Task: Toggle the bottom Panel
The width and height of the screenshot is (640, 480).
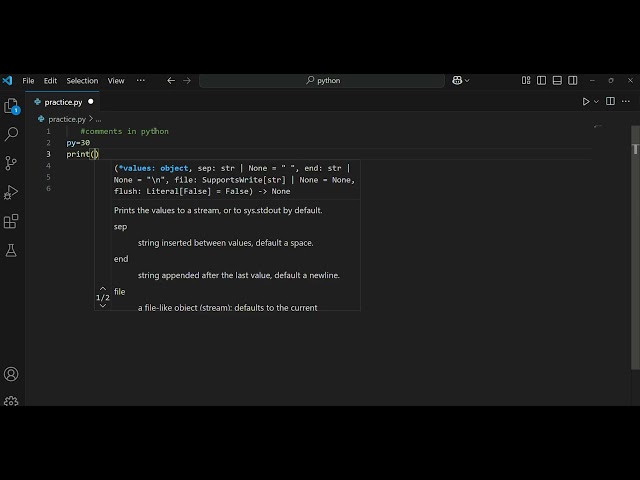Action: (557, 80)
